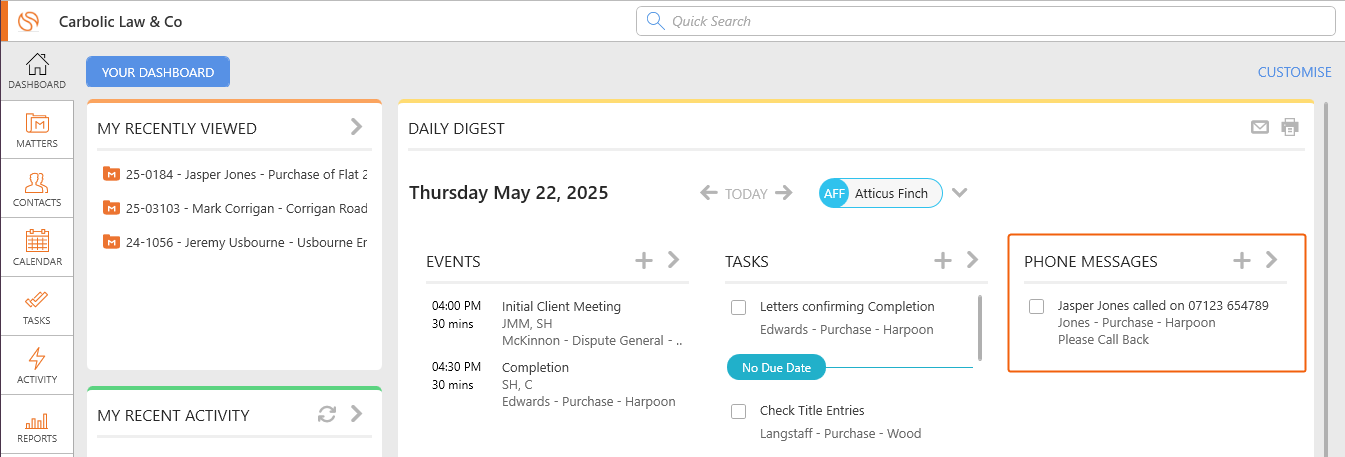Add a new event with plus icon
Viewport: 1345px width, 457px height.
click(x=644, y=260)
